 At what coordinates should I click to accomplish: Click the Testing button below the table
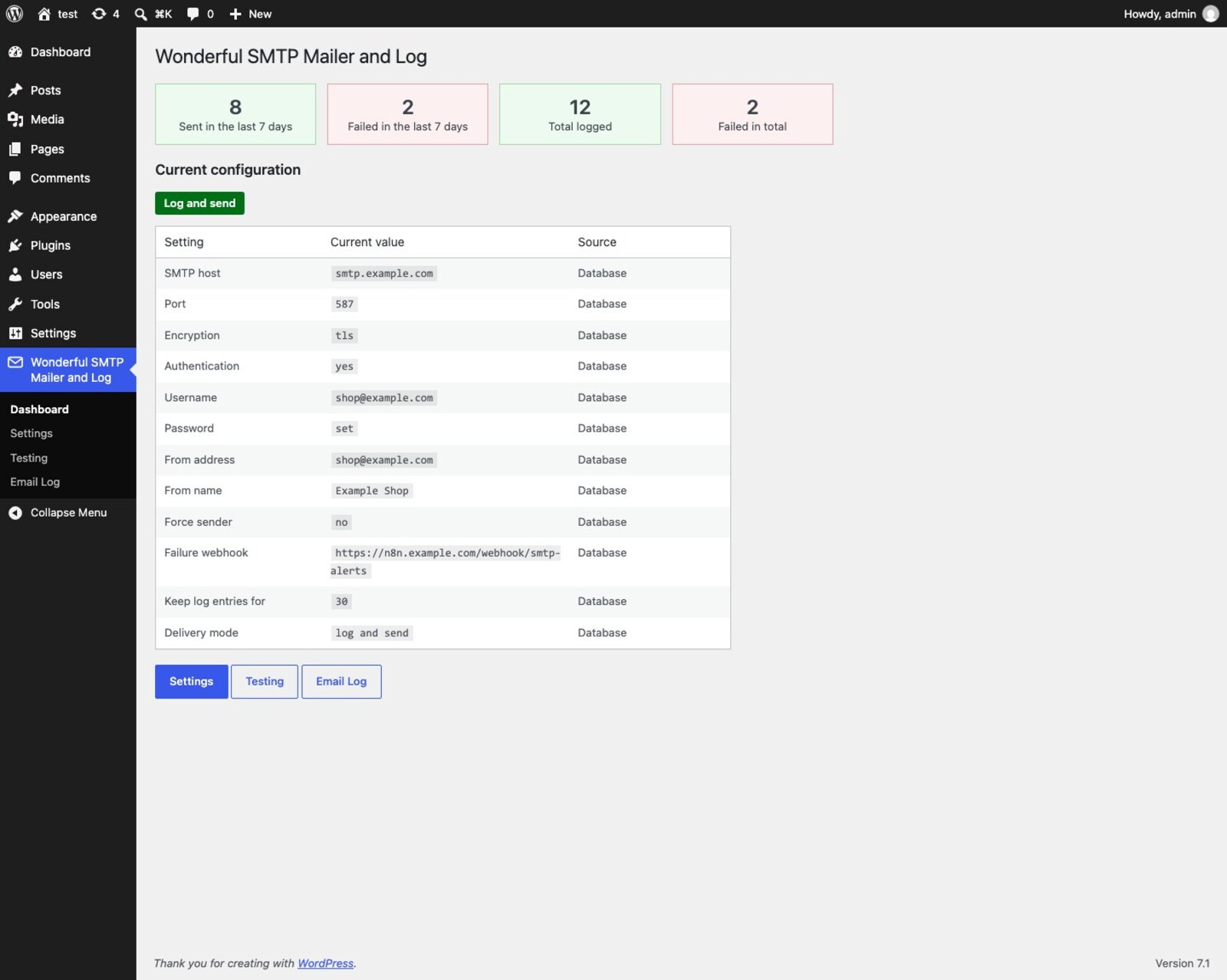(265, 682)
